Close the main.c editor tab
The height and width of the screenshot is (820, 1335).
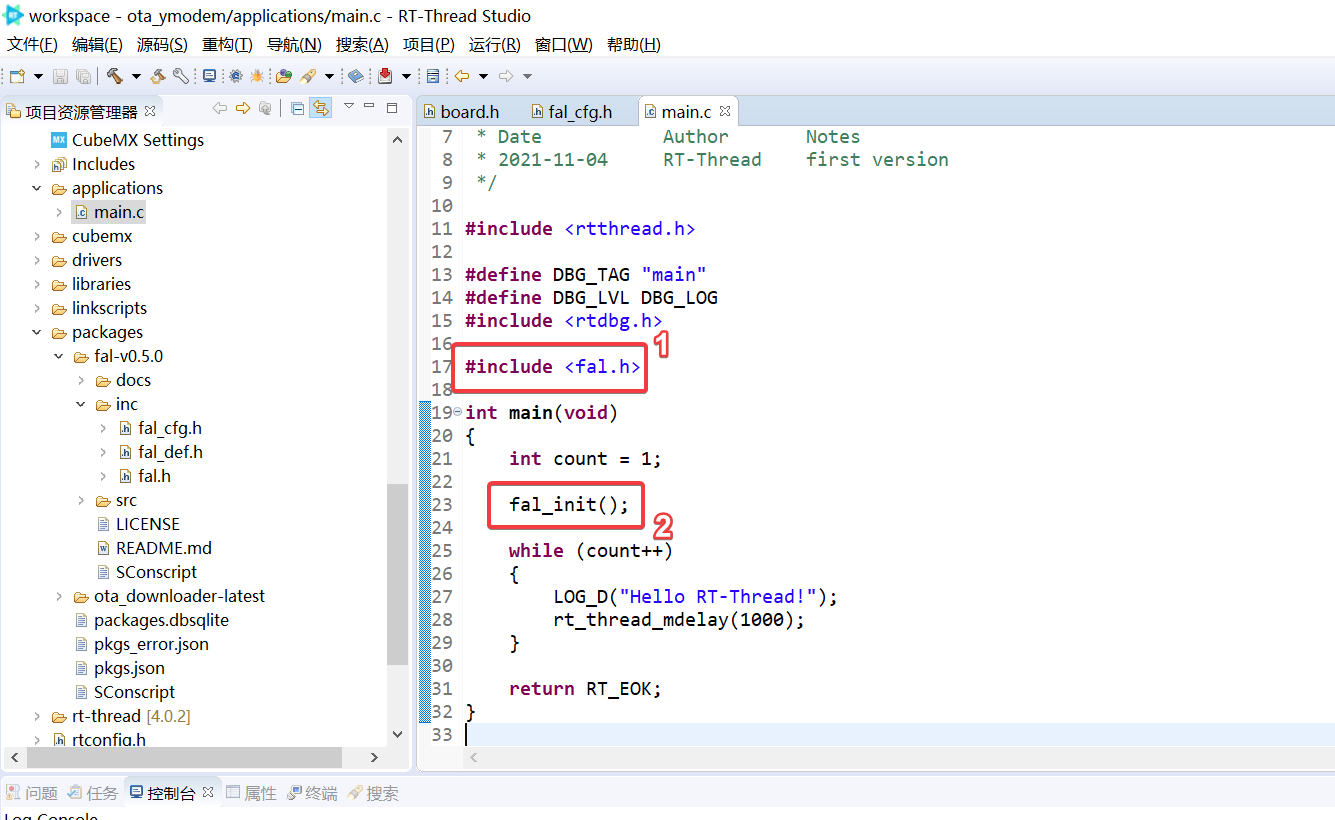(x=725, y=111)
